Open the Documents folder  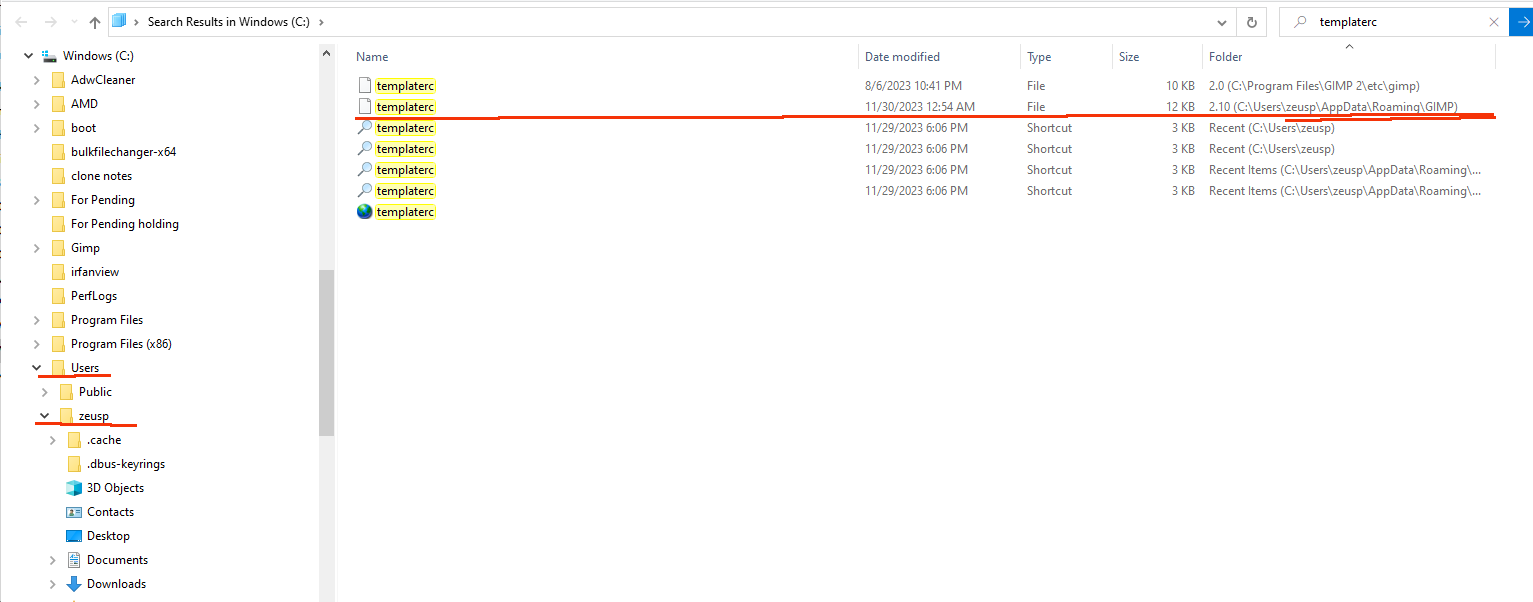coord(117,560)
